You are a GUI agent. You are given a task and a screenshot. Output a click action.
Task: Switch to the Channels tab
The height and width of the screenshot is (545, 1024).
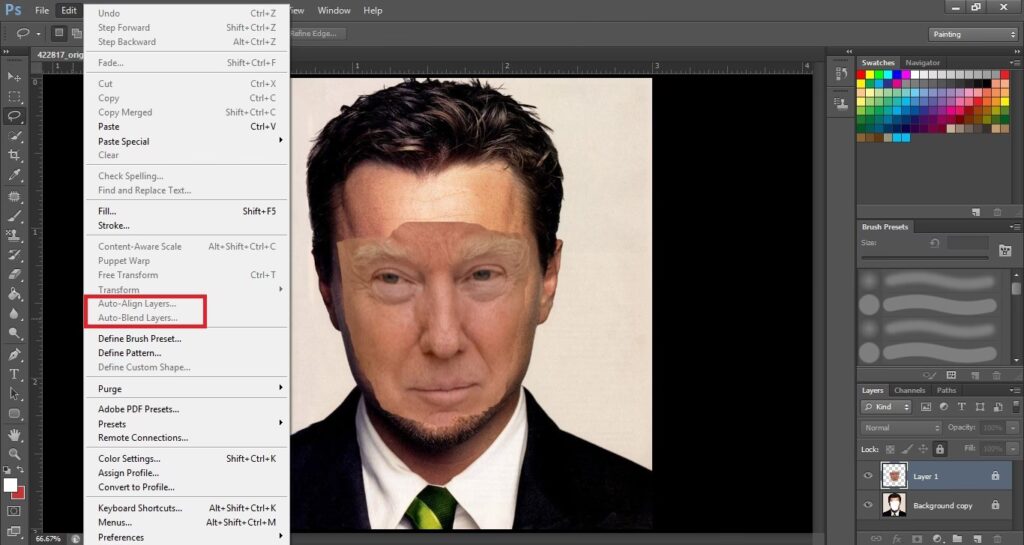(909, 390)
